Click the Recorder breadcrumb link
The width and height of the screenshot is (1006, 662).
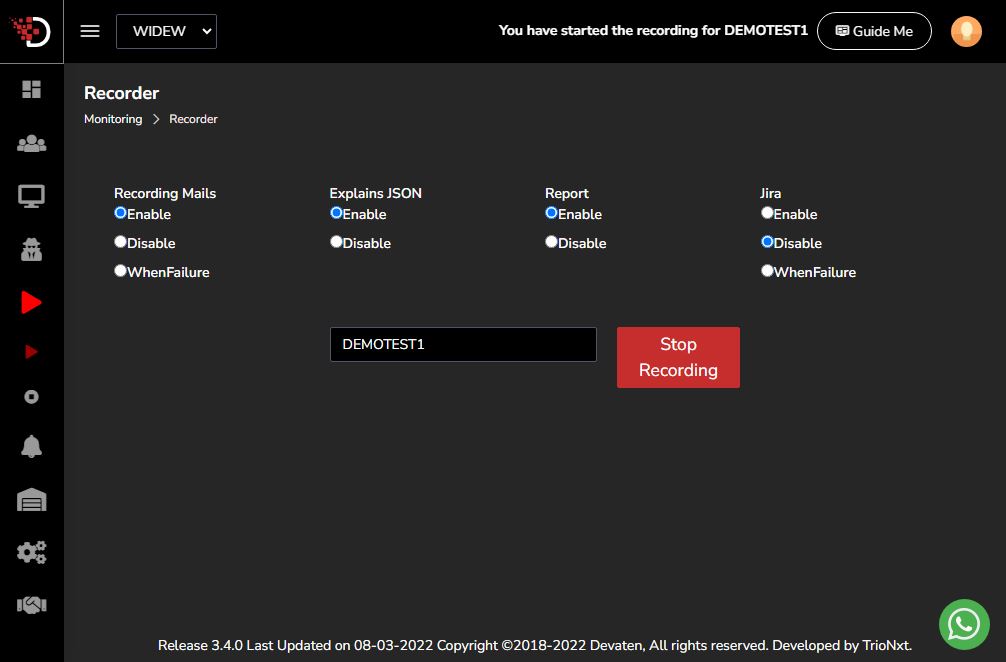(193, 119)
